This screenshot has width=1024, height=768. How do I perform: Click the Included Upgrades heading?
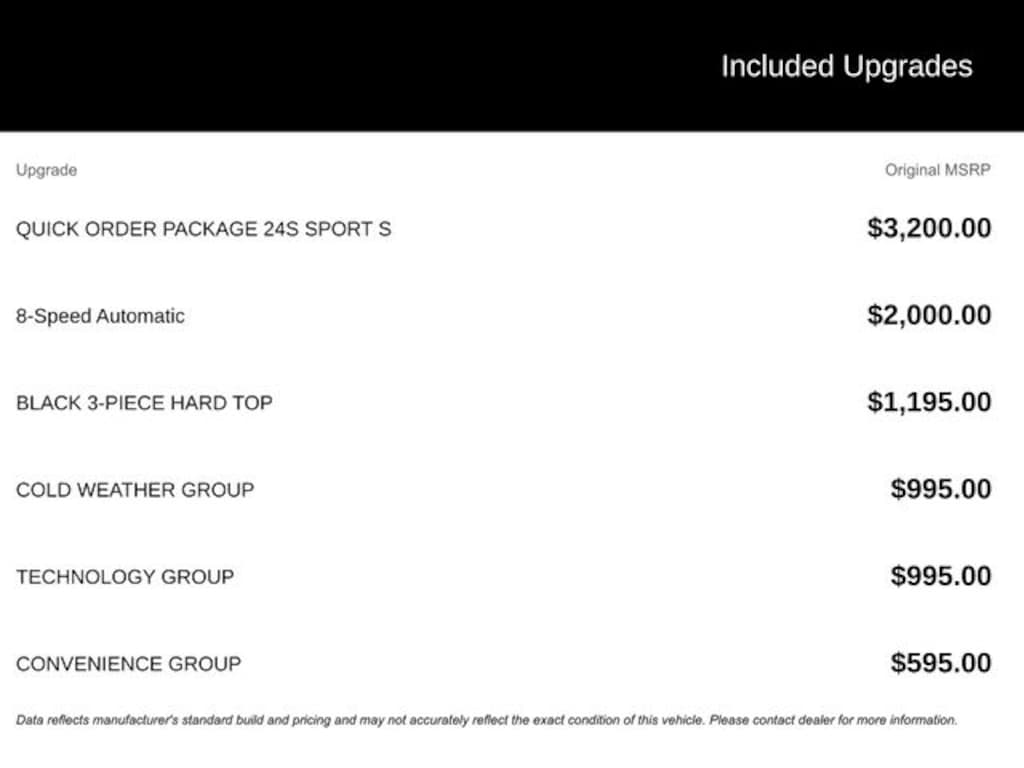846,66
